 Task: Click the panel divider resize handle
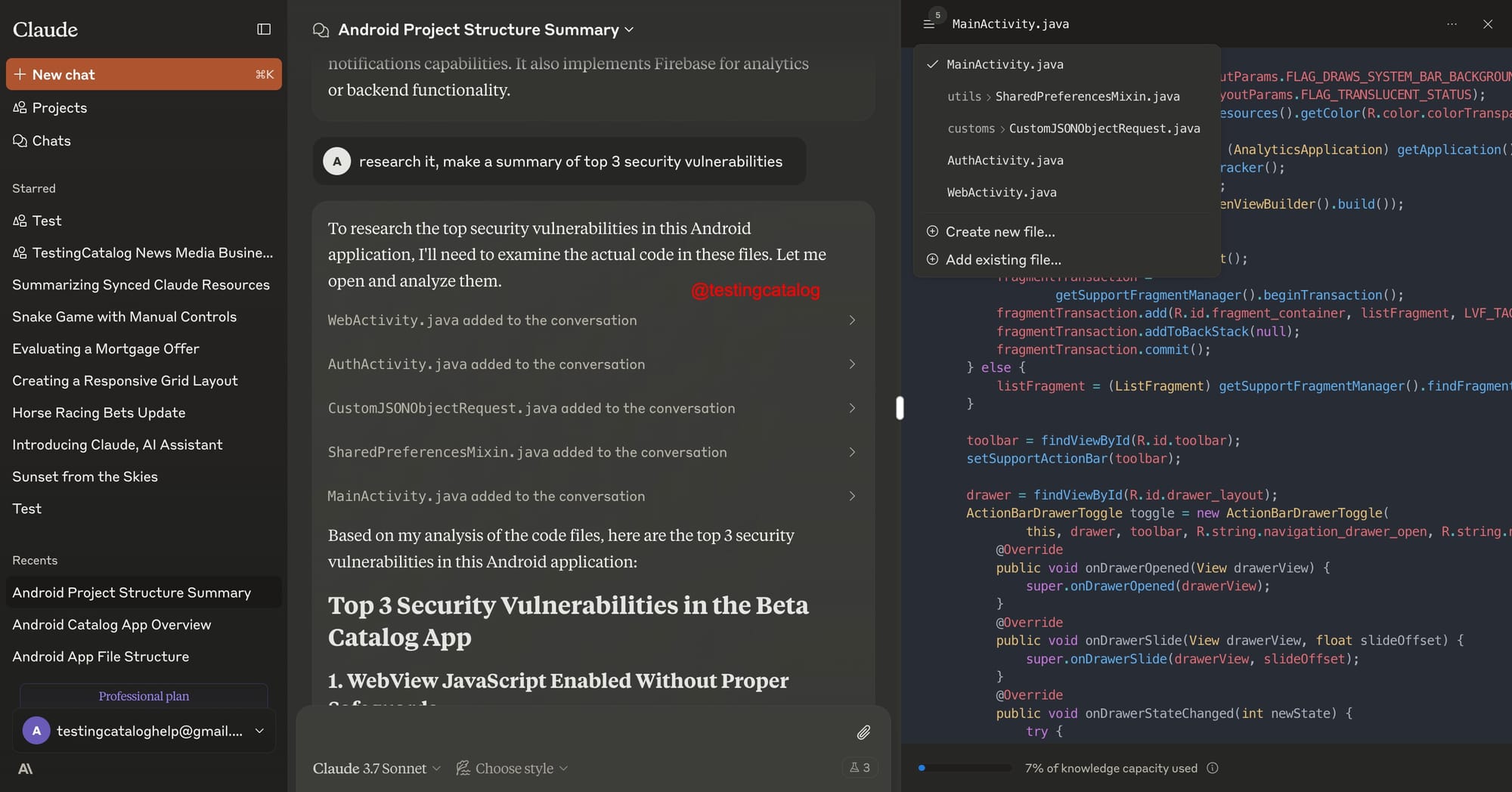coord(900,407)
